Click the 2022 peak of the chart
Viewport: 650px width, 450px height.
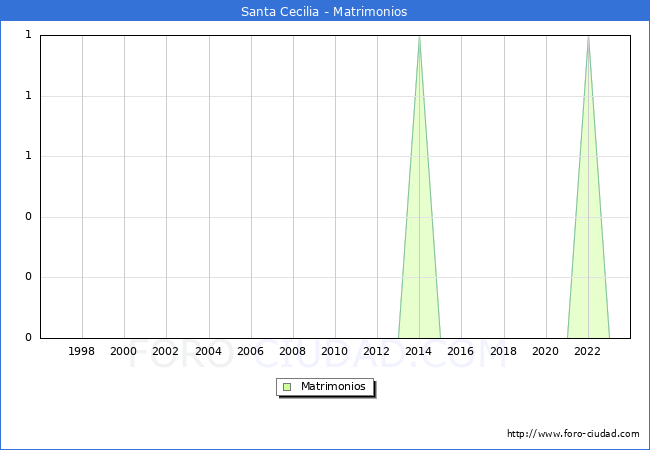pos(588,38)
